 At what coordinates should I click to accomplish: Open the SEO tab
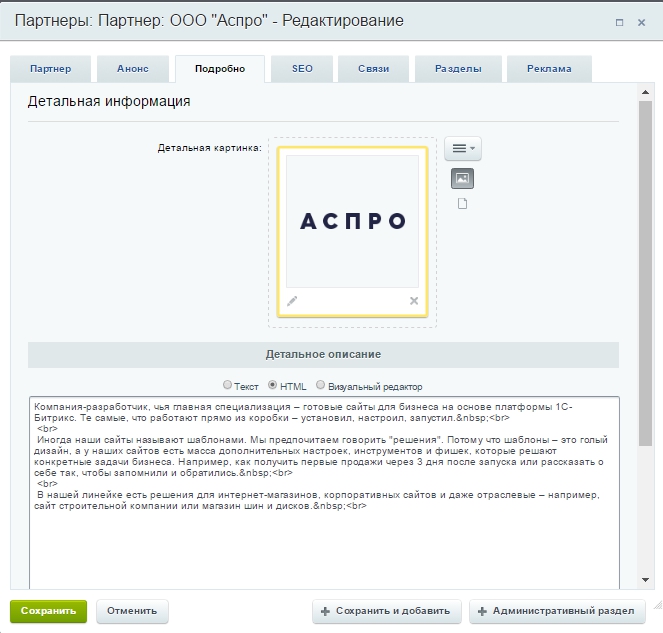click(302, 69)
